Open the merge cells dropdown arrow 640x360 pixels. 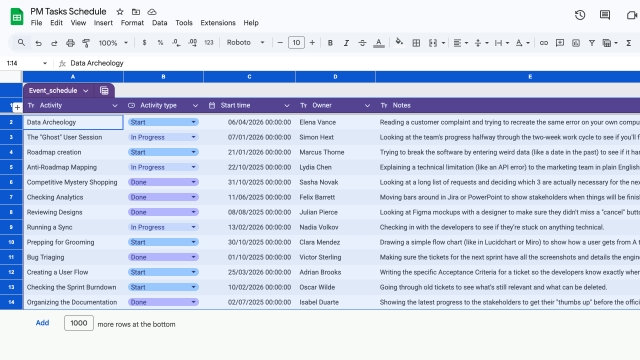click(x=443, y=43)
